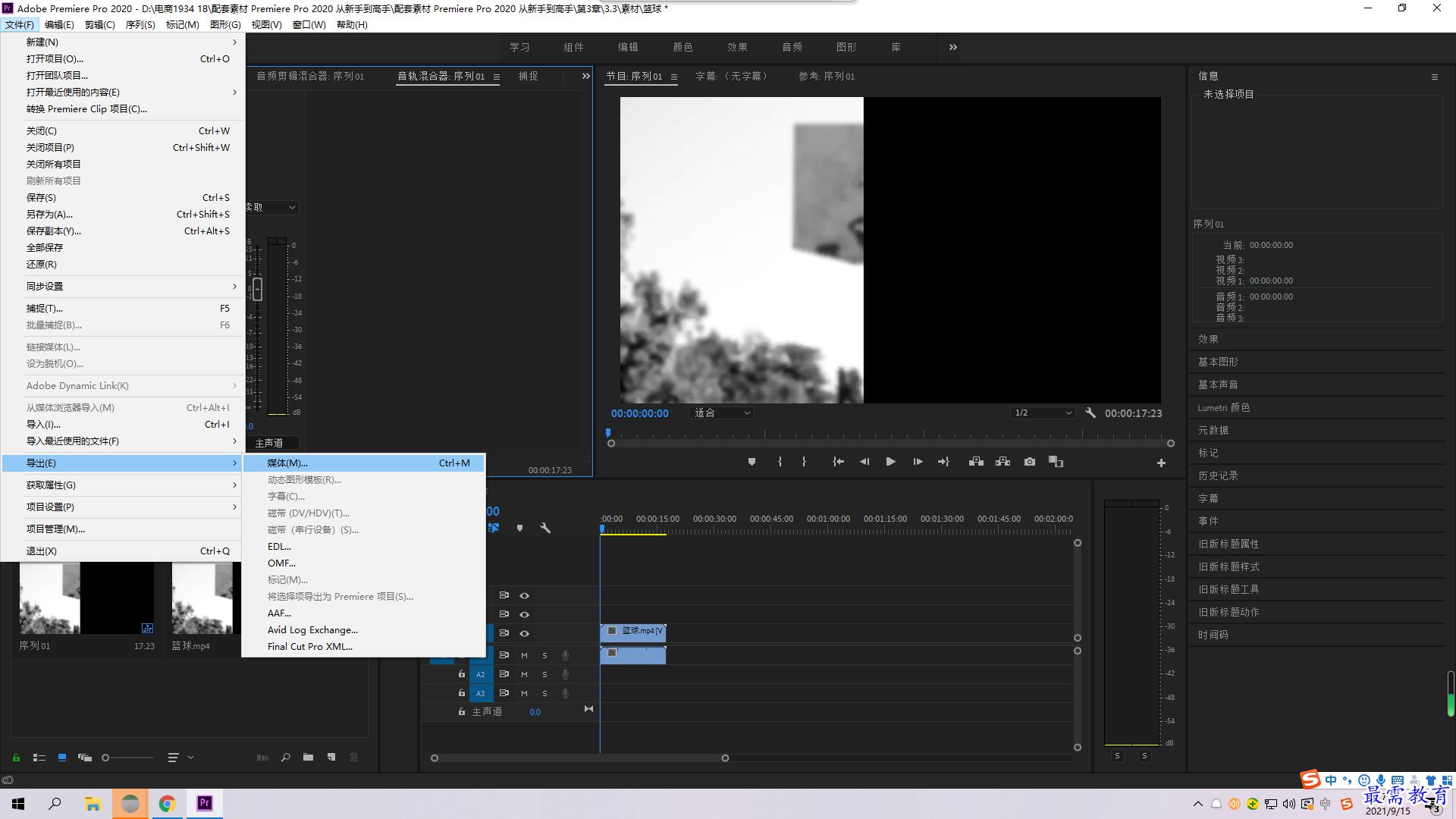Select Final Cut Pro XML... export option

coord(364,646)
